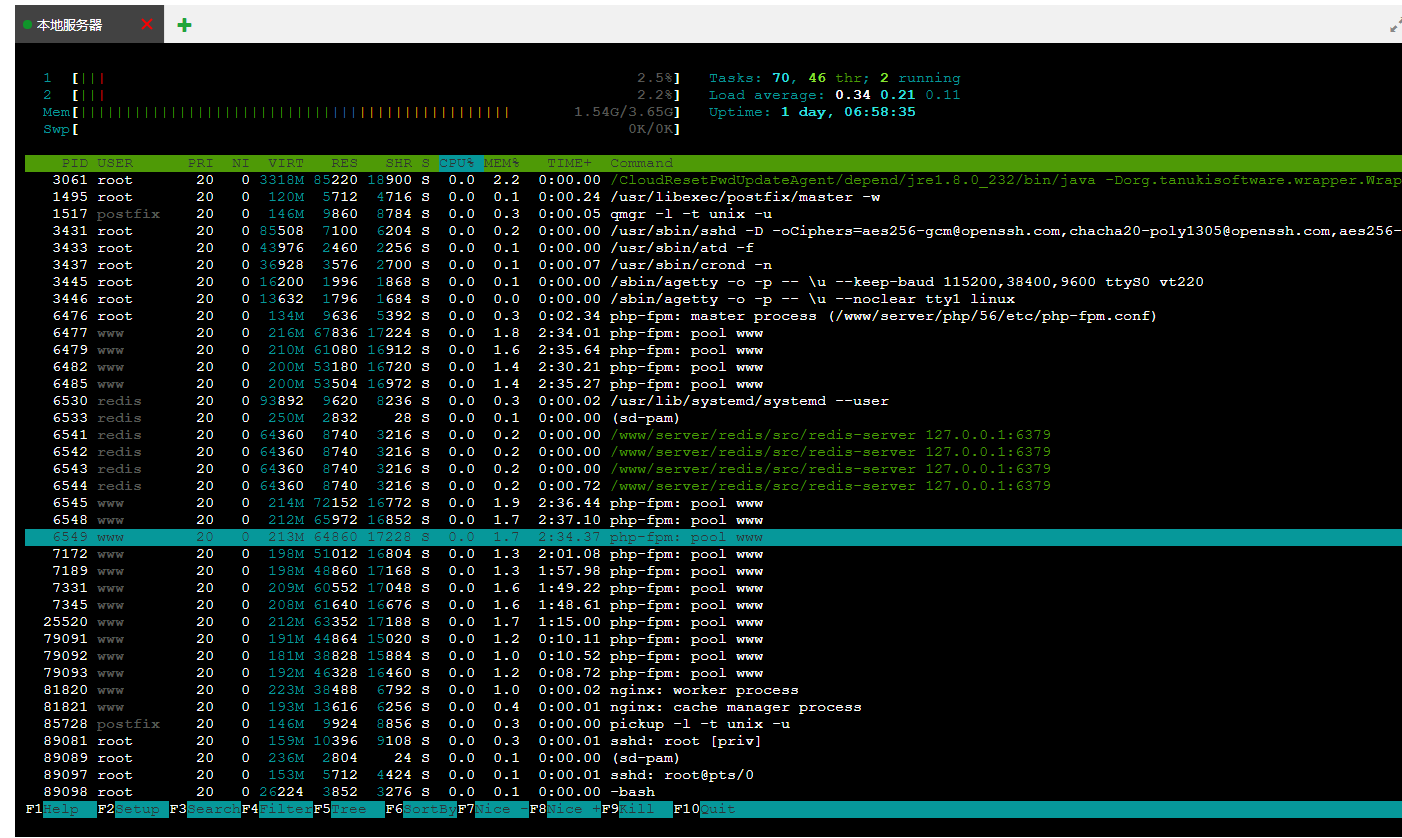
Task: Close the 本地服务器 tab with red X
Action: tap(147, 25)
